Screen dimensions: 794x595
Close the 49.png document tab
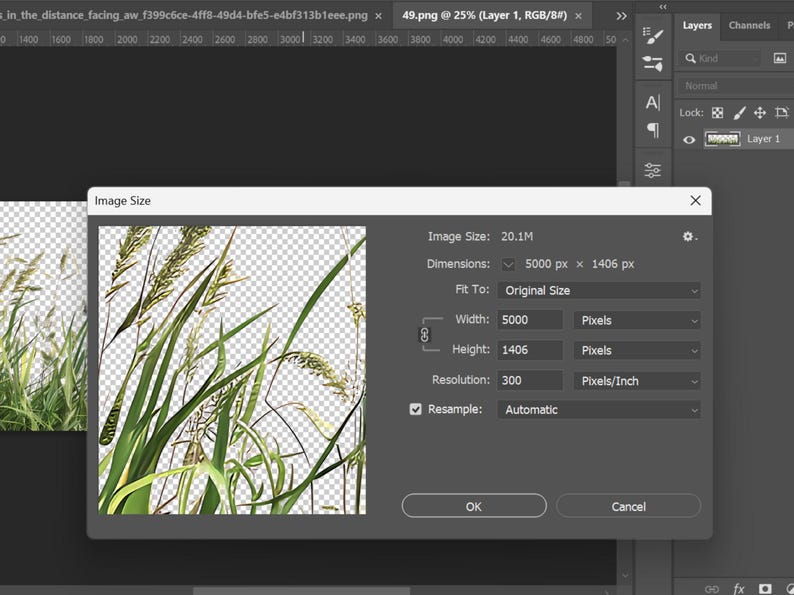coord(578,16)
